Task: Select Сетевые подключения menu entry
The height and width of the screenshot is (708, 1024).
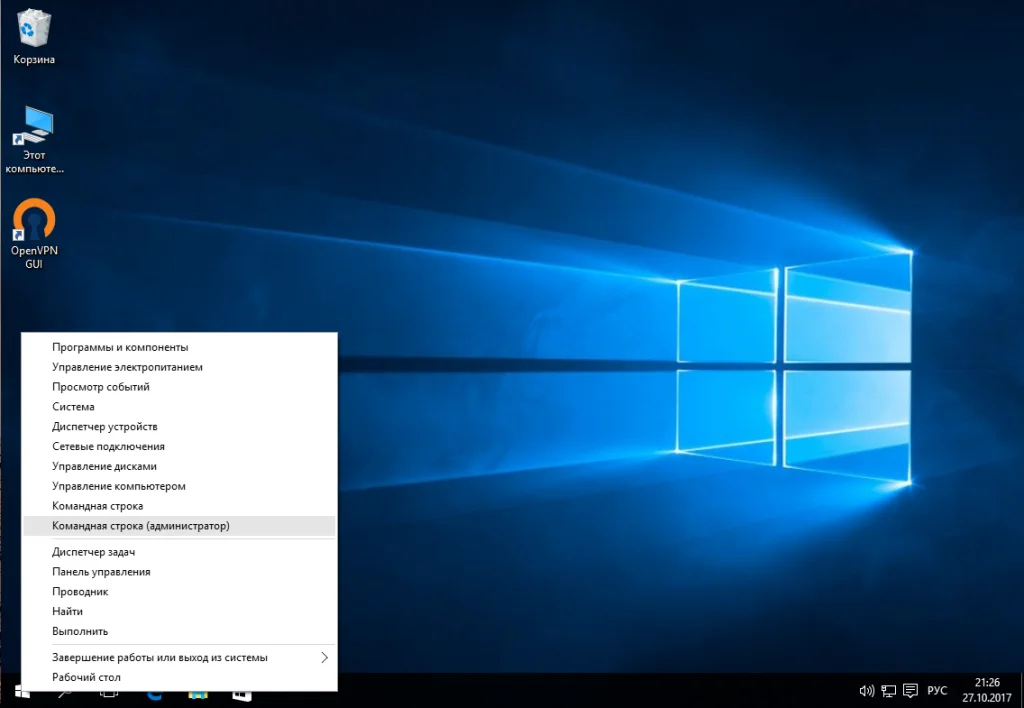Action: pos(108,447)
